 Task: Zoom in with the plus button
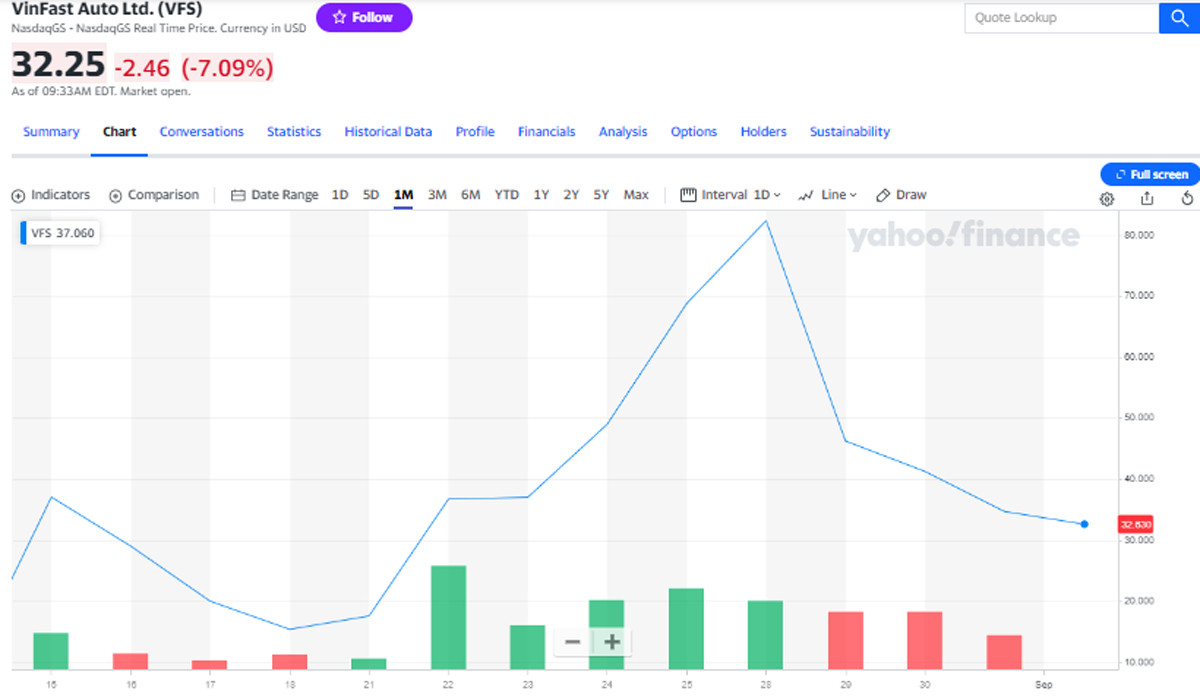pos(612,642)
